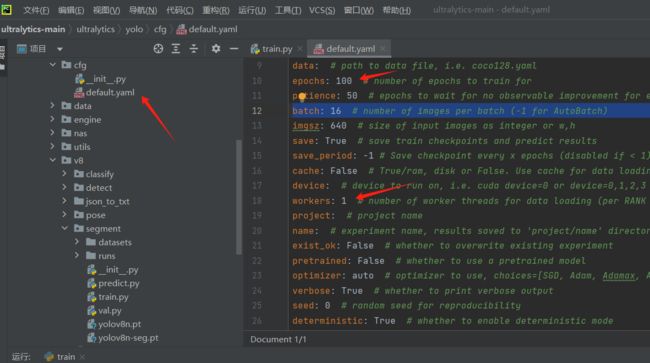Click the ultralytics breadcrumb segment
The image size is (650, 363).
tap(95, 29)
